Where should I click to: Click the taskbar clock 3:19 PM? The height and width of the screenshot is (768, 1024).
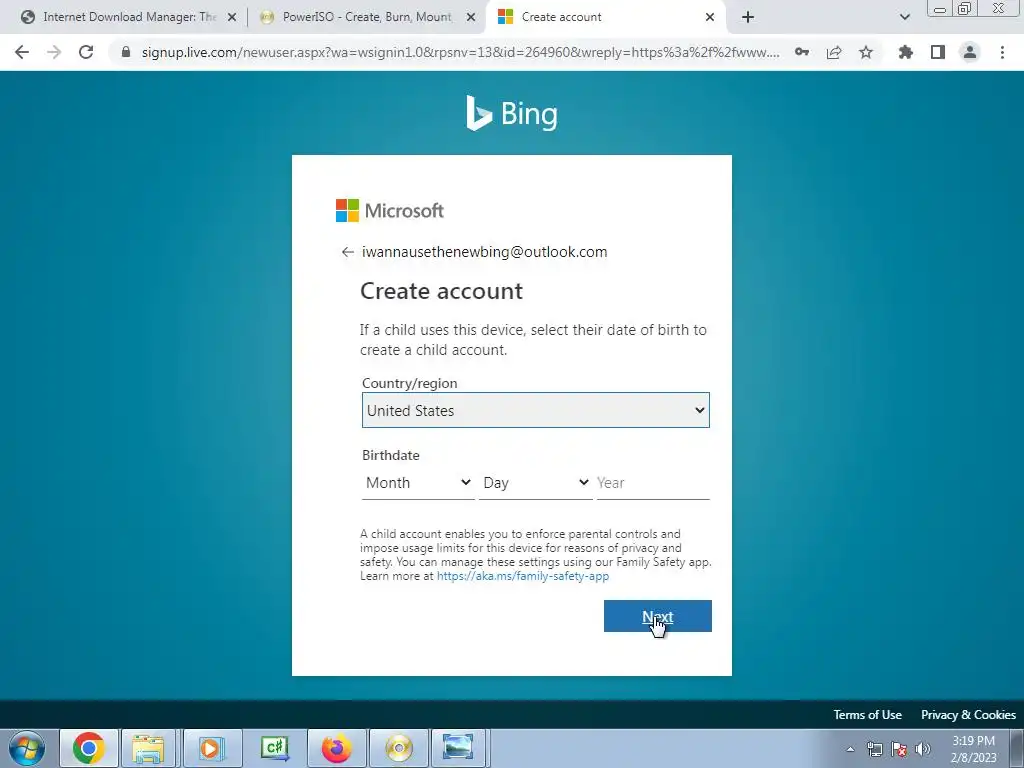click(973, 741)
